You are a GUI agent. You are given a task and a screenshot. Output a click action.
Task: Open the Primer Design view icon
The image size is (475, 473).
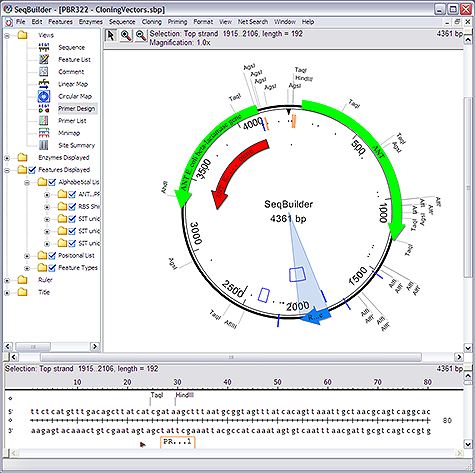coord(44,108)
